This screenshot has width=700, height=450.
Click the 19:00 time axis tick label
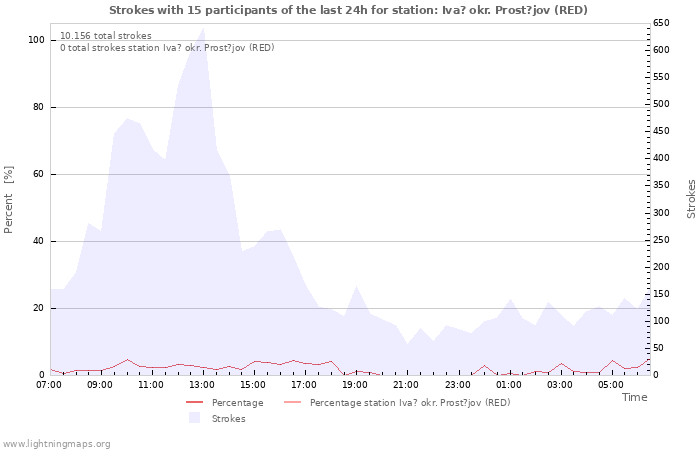click(x=355, y=385)
